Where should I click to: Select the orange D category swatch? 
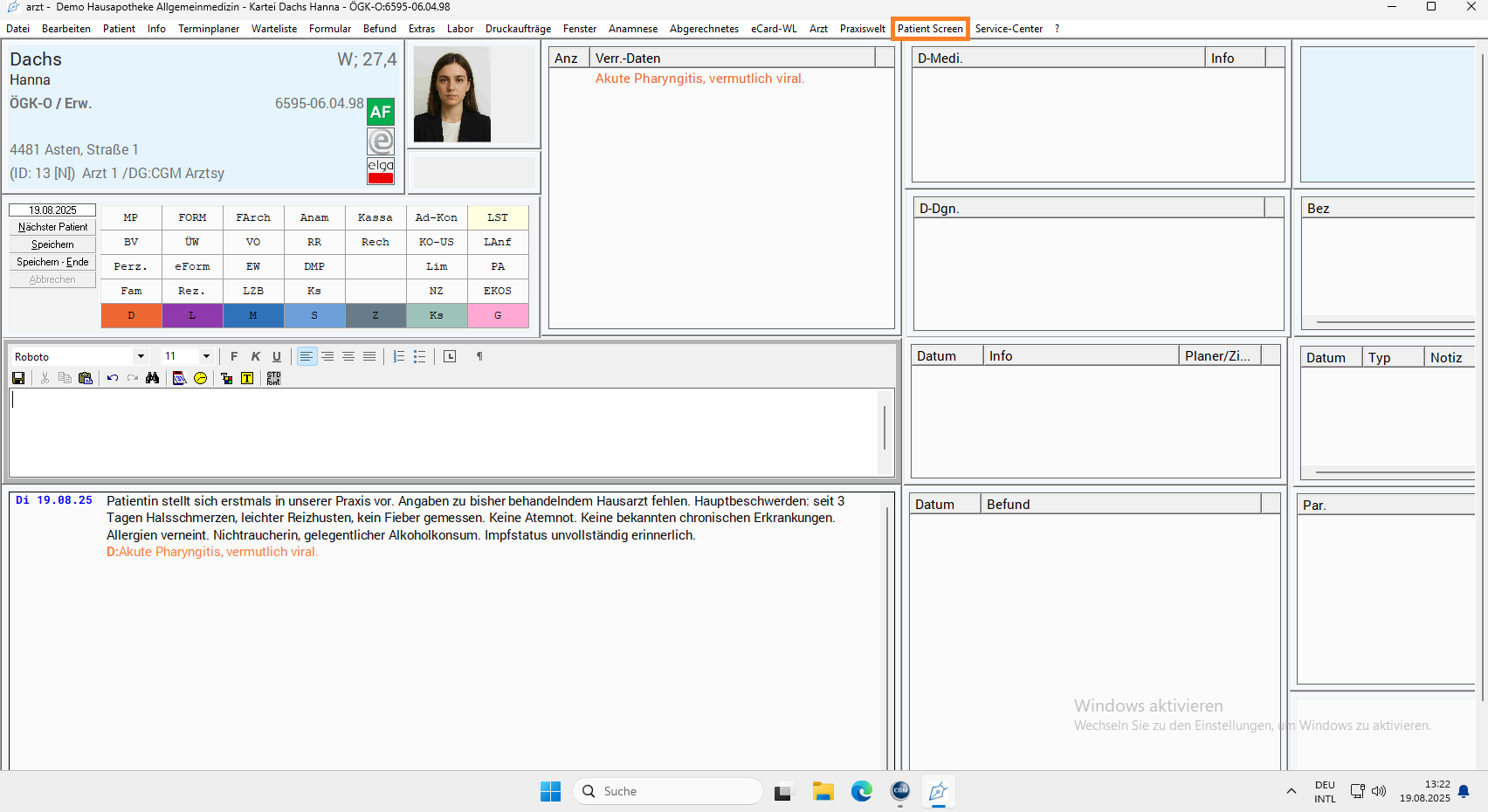[x=131, y=315]
